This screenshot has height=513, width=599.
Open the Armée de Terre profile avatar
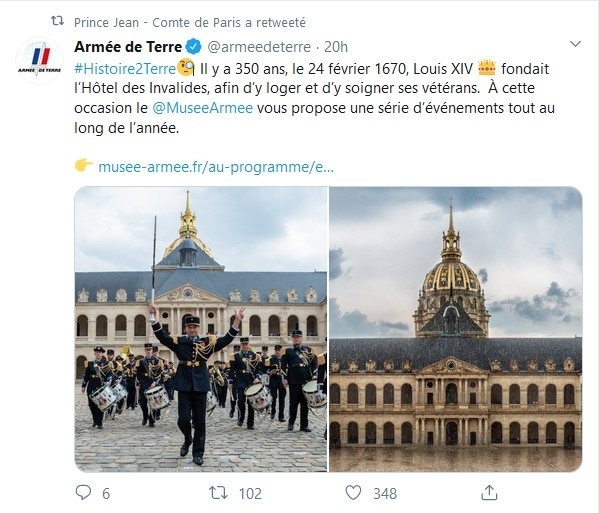[x=39, y=60]
